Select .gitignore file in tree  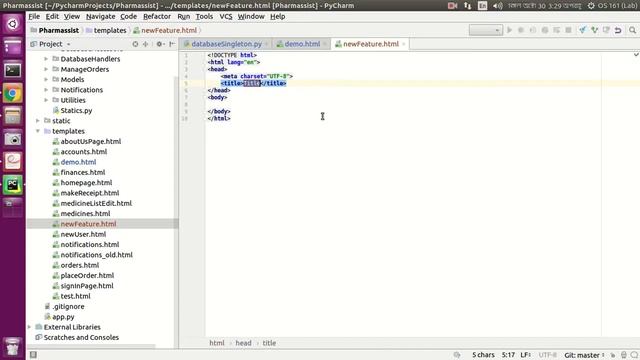pos(68,307)
